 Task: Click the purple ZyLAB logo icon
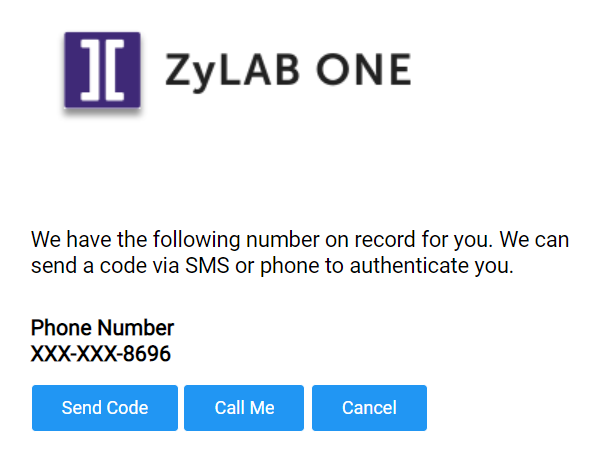click(102, 70)
